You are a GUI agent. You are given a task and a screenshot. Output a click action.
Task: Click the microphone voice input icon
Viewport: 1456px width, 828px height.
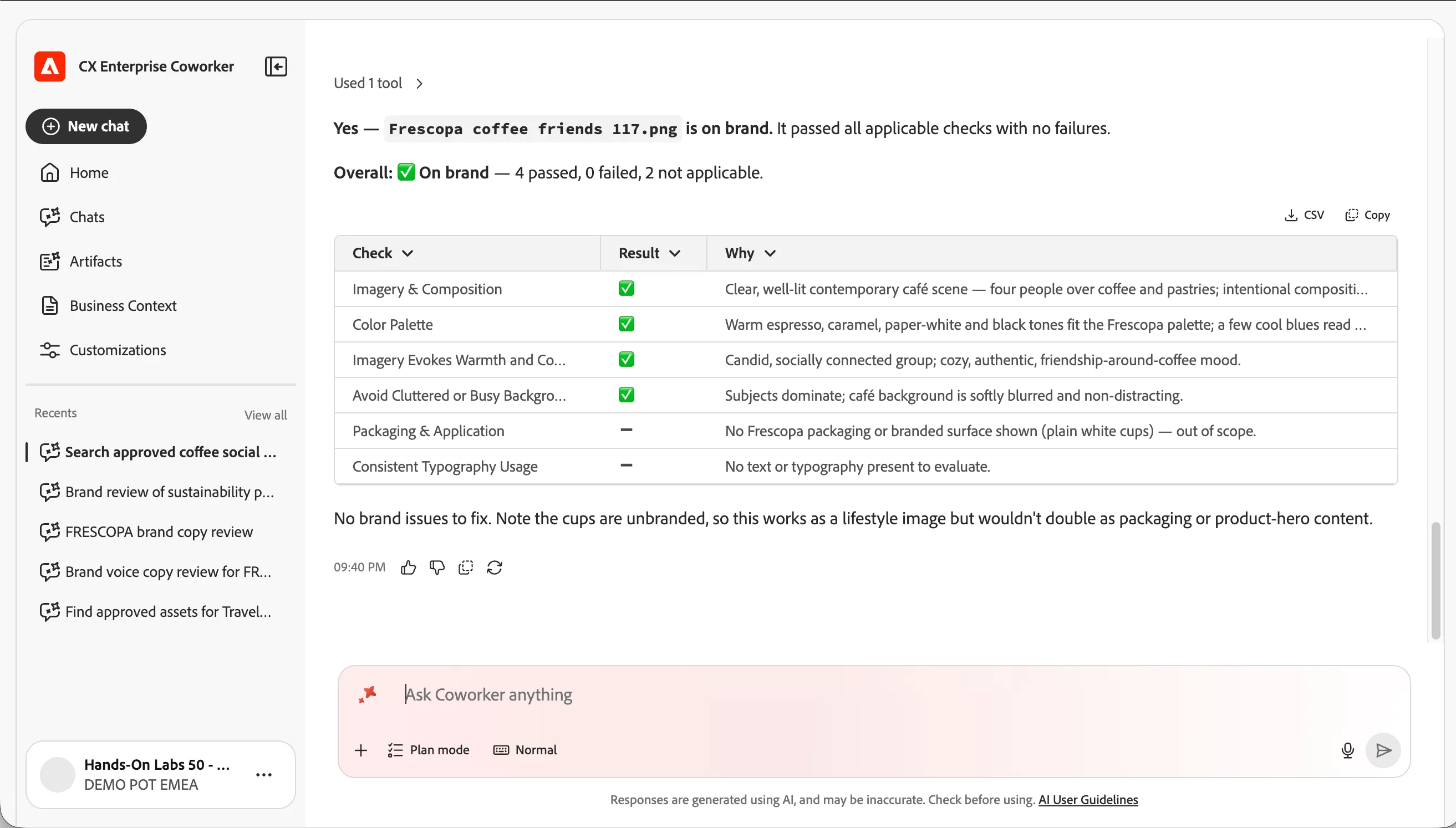point(1347,750)
